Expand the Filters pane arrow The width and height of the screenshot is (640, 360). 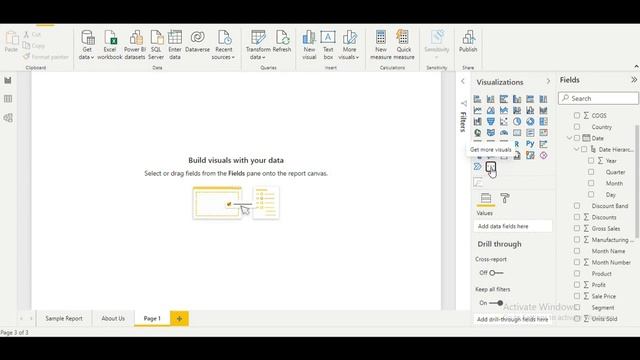pos(463,81)
